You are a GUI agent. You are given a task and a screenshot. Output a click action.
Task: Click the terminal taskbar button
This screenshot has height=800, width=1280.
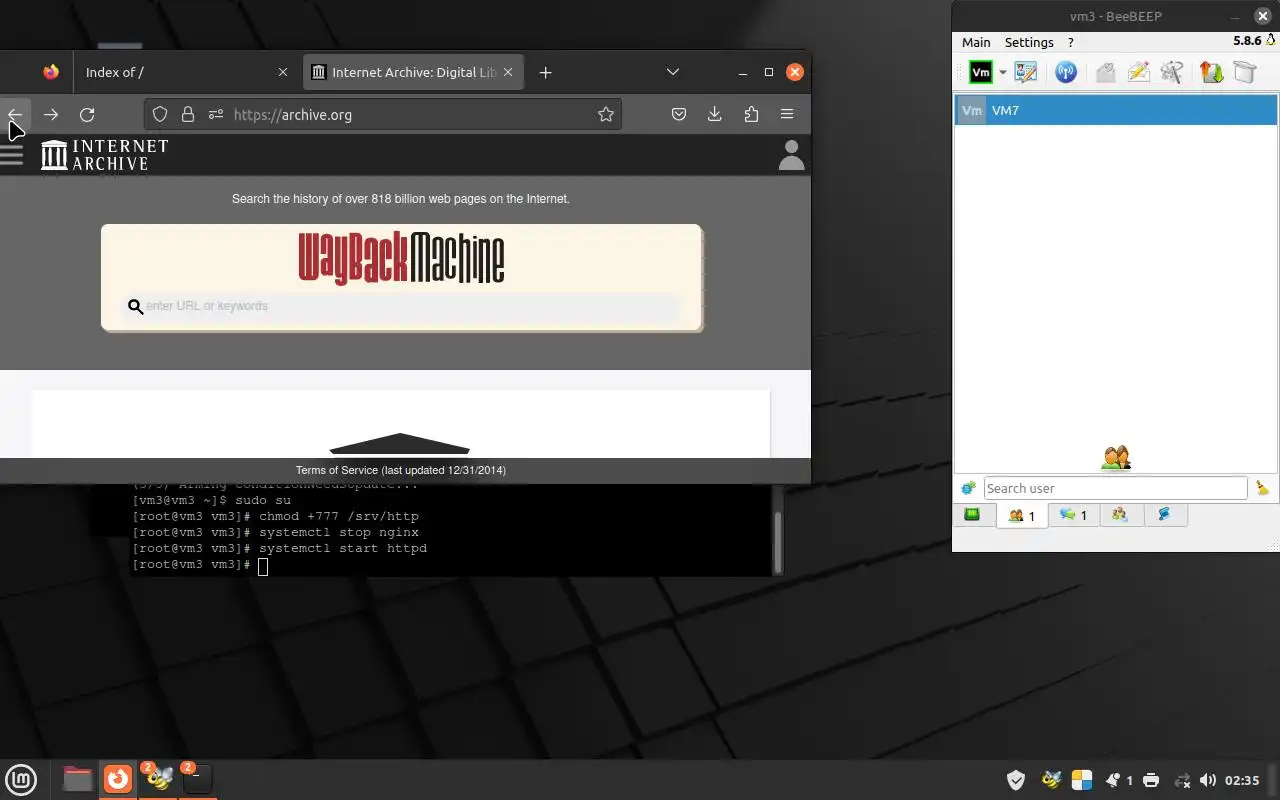click(197, 778)
